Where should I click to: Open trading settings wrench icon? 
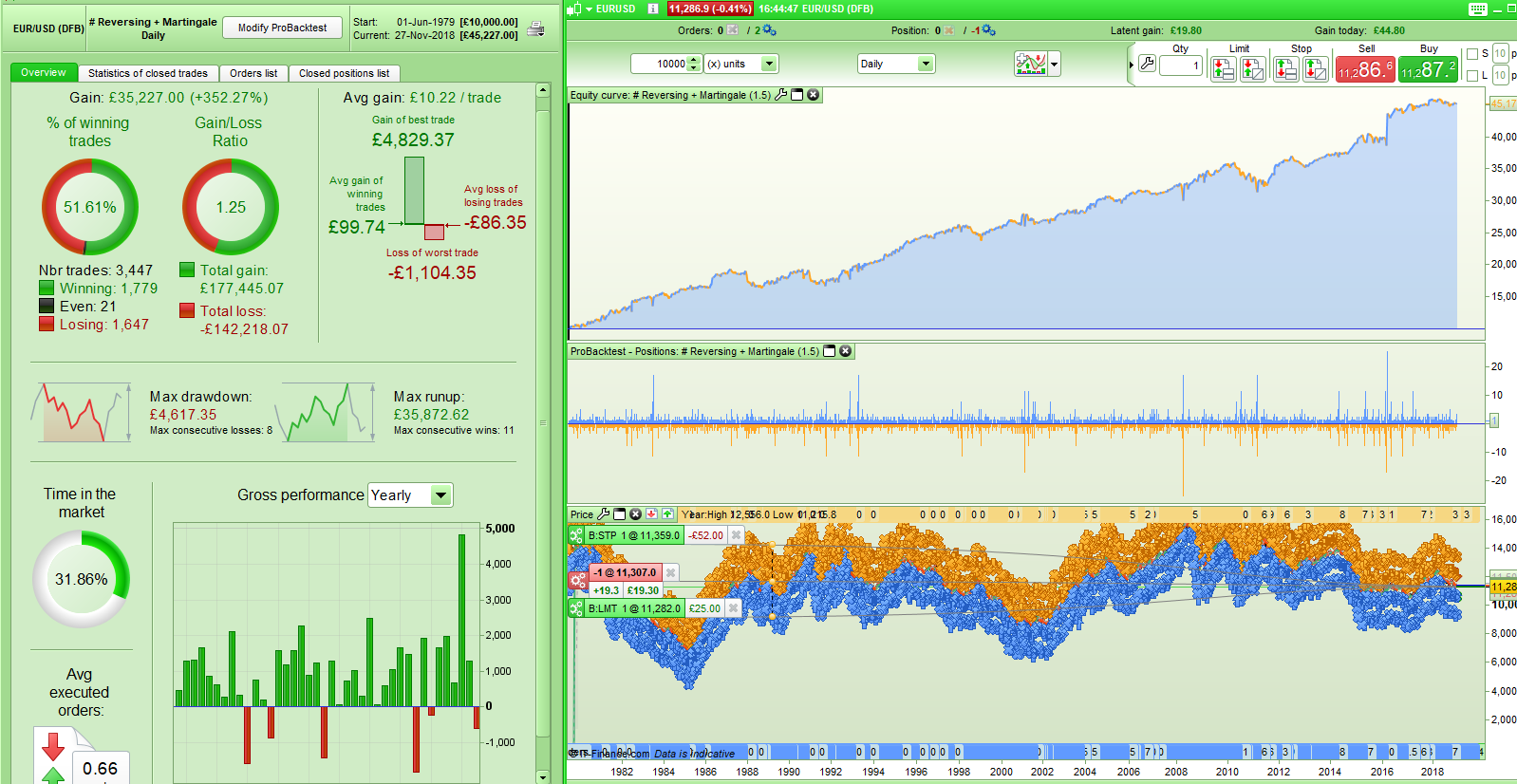1147,65
